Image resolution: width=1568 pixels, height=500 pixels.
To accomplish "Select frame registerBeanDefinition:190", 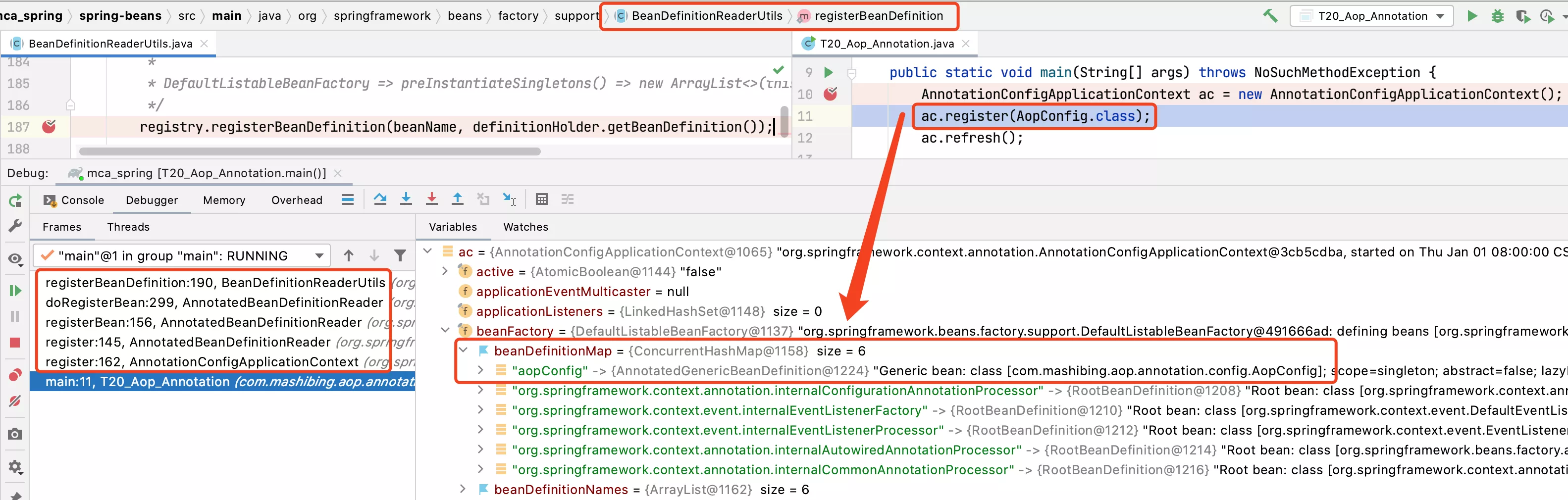I will (x=223, y=283).
